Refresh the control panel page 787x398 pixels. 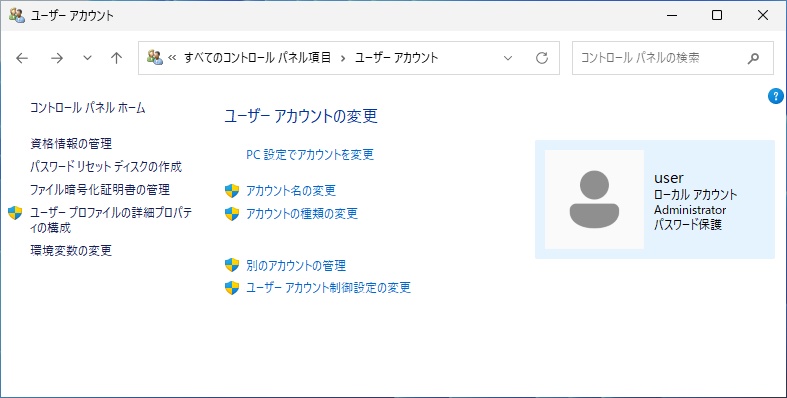542,58
